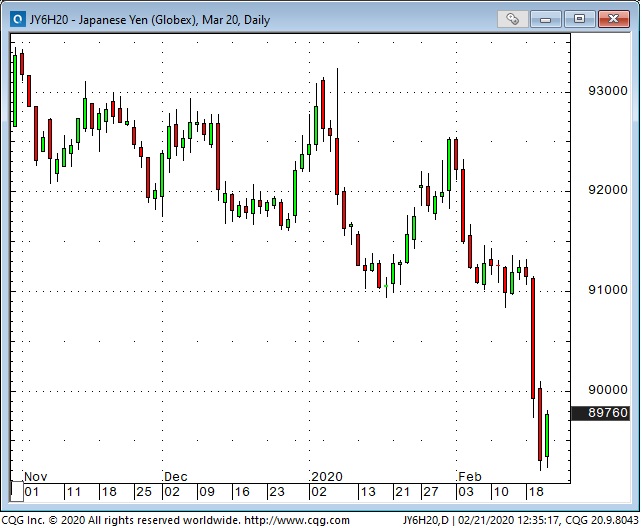Viewport: 642px width, 528px height.
Task: Select the 91000 price axis label
Action: pyautogui.click(x=608, y=290)
